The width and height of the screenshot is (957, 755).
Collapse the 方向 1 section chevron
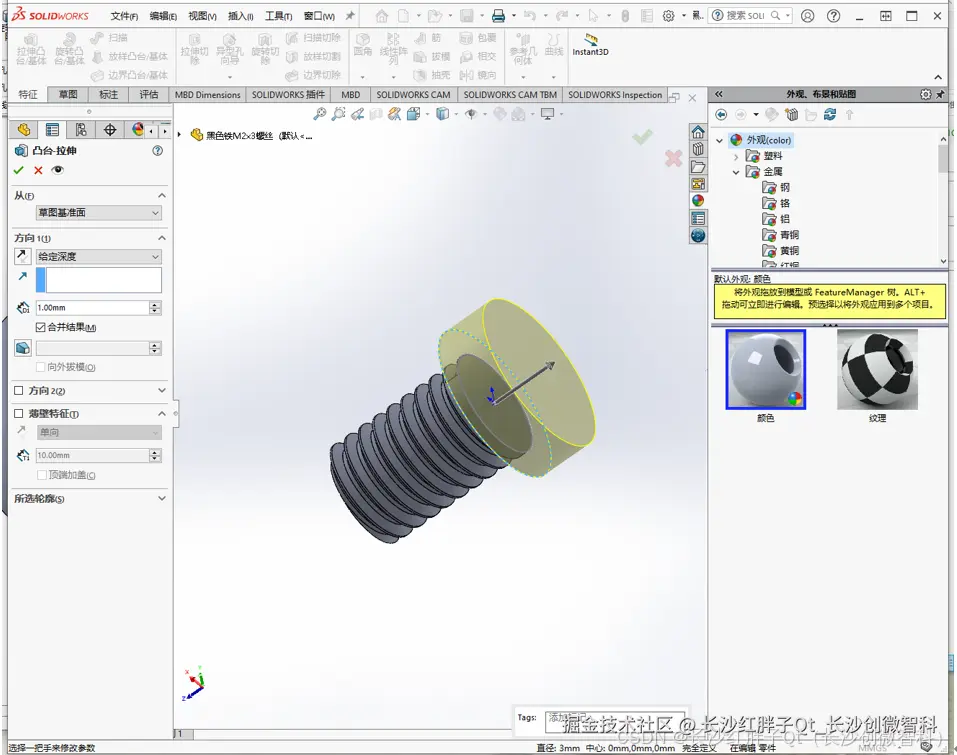click(162, 238)
